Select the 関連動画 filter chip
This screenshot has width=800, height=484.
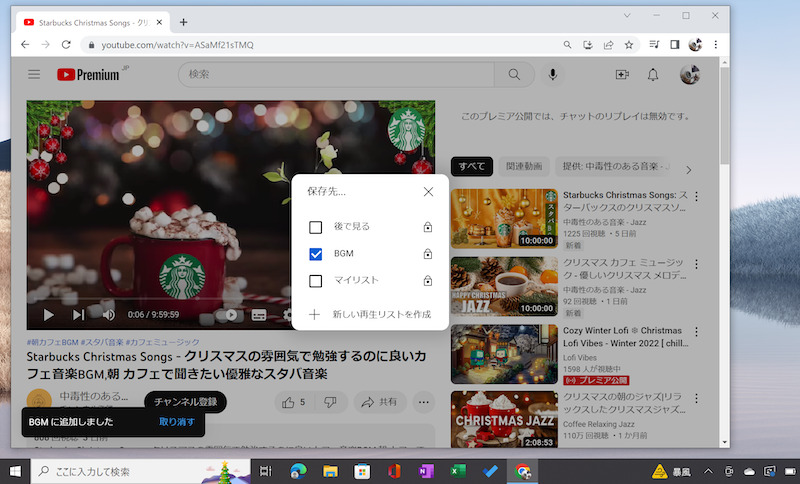coord(524,167)
